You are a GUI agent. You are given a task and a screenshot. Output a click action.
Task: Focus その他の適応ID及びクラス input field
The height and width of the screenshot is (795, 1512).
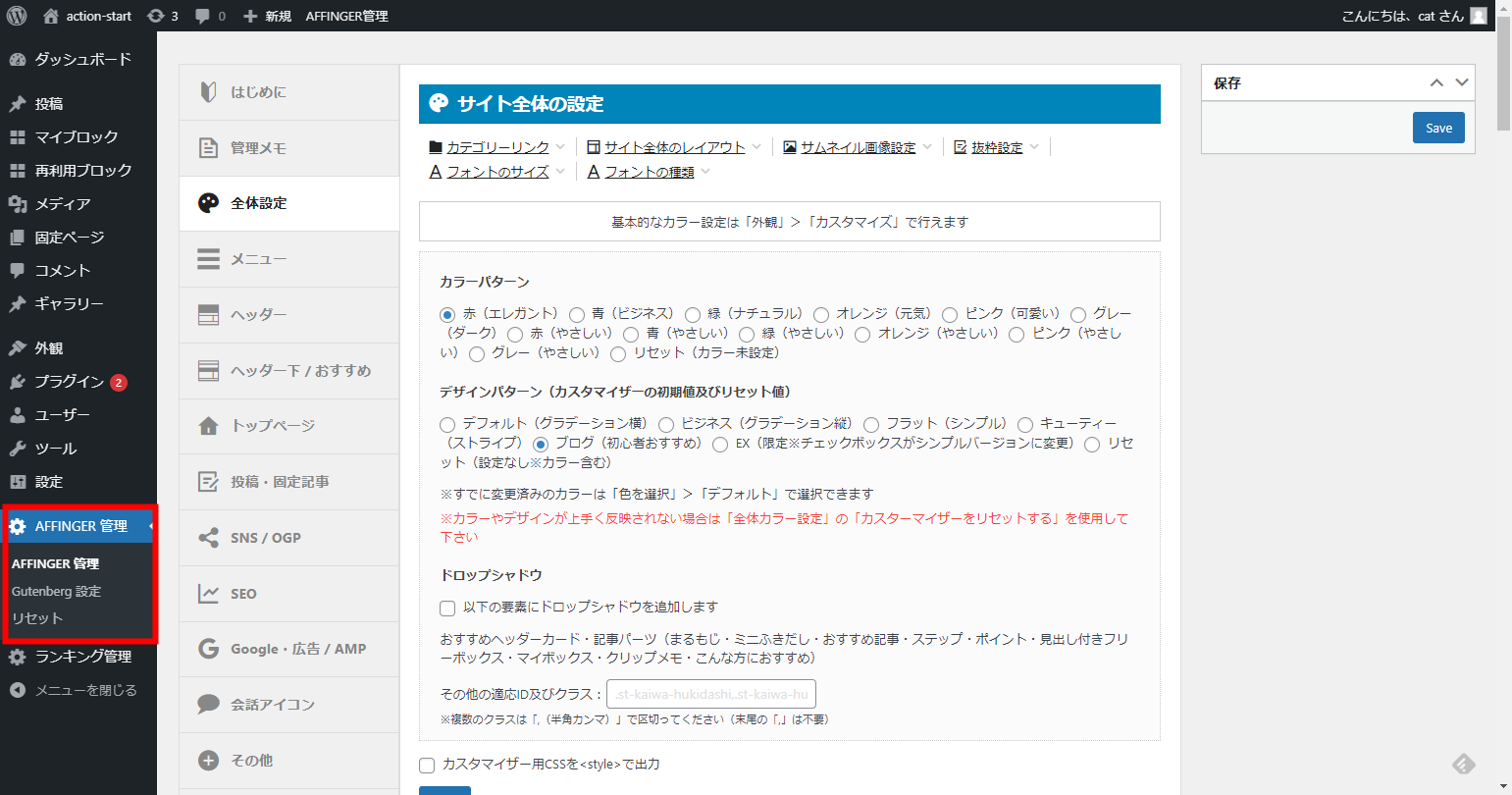pyautogui.click(x=711, y=694)
